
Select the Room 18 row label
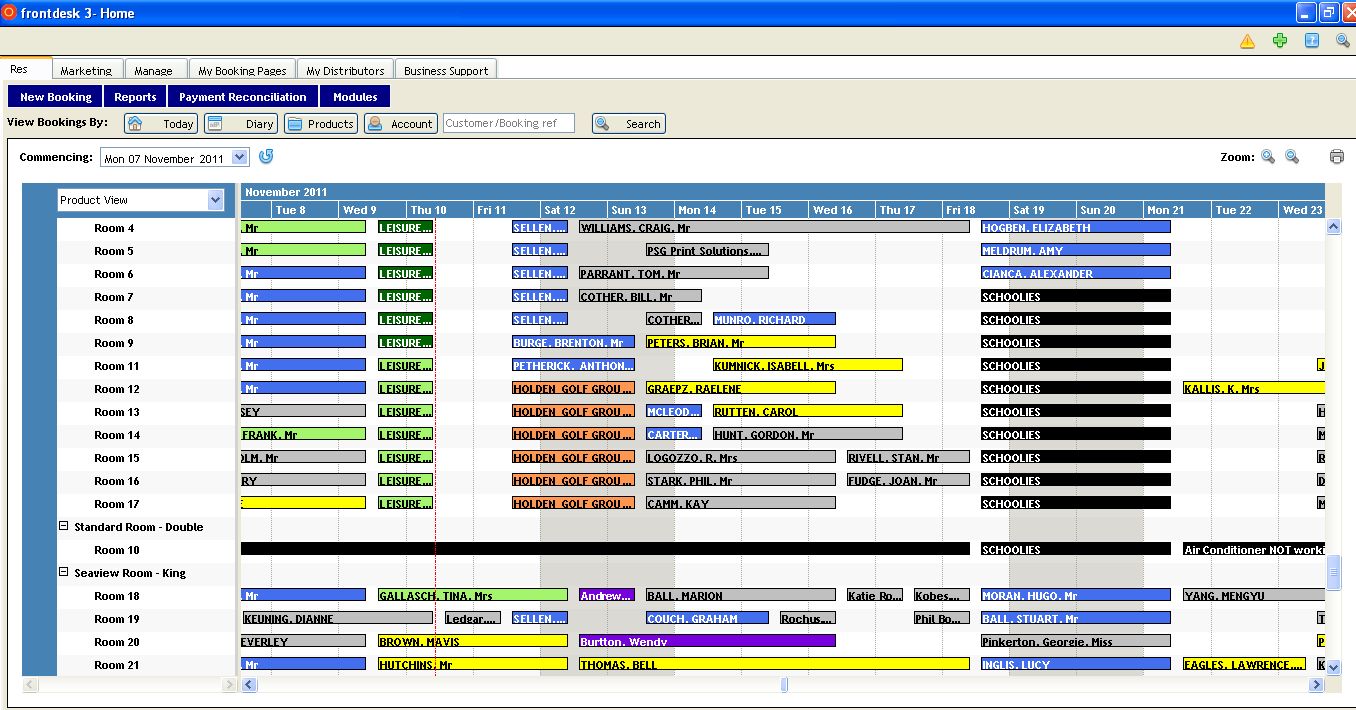pos(117,596)
